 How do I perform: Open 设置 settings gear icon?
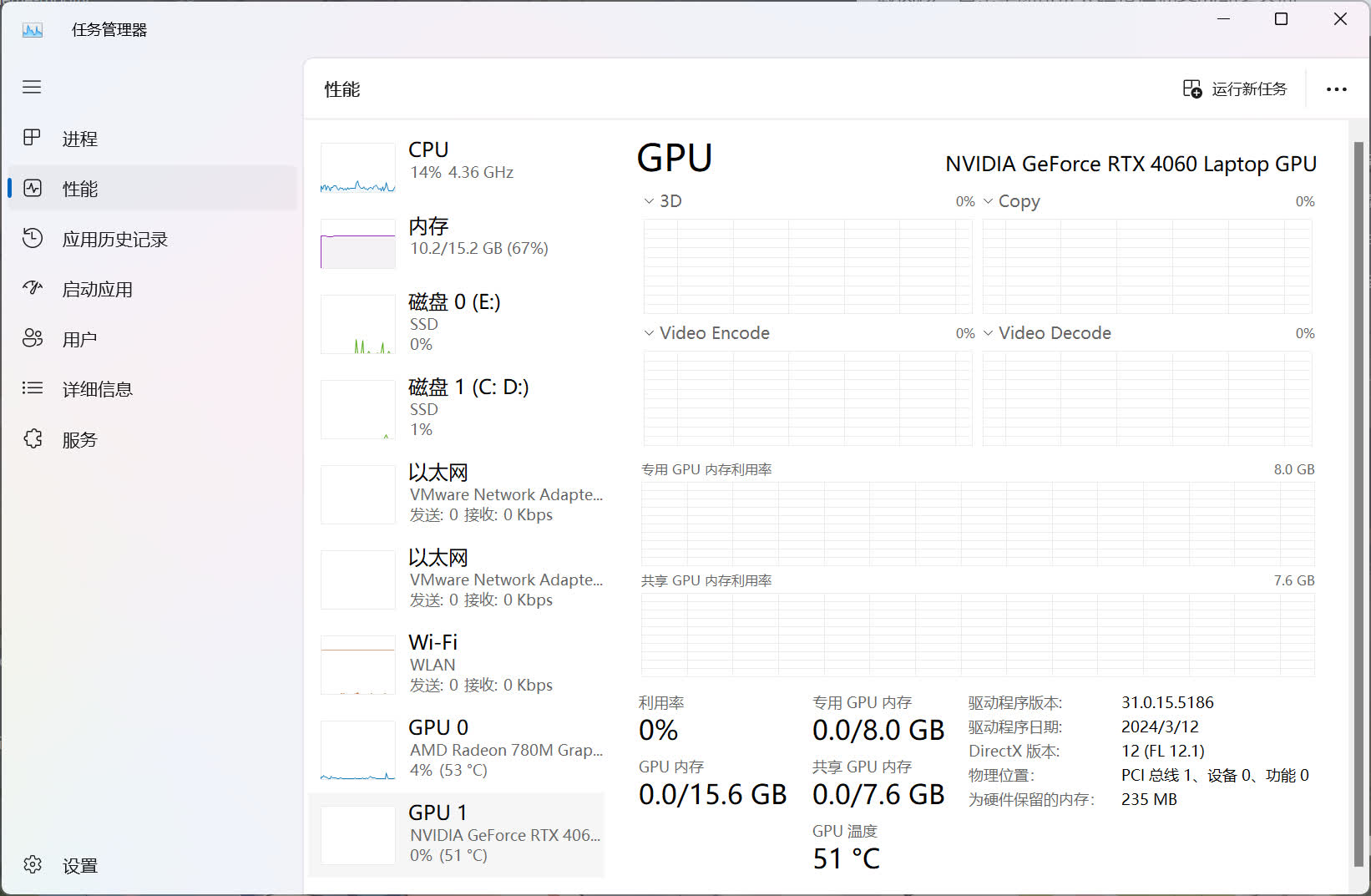point(32,865)
